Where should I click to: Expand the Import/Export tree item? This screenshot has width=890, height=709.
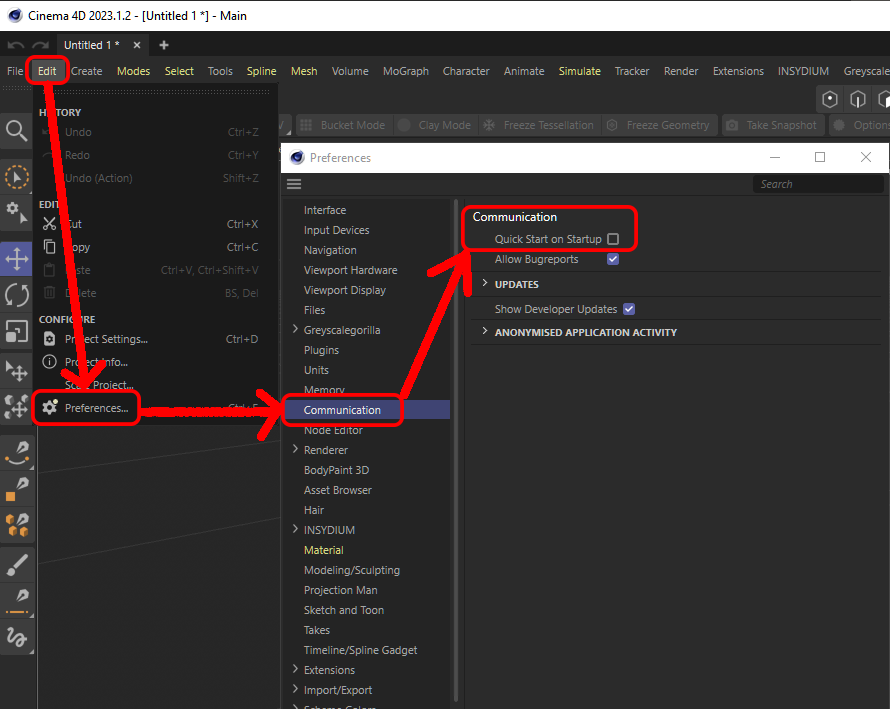coord(295,689)
